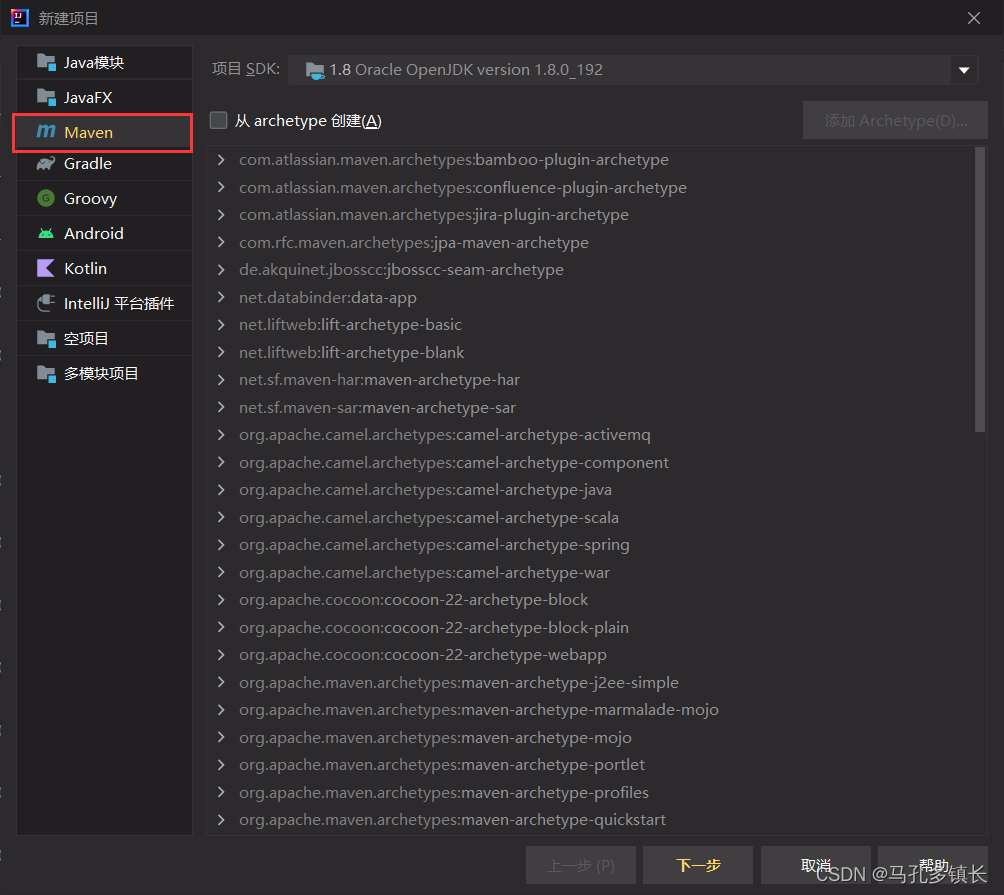This screenshot has width=1004, height=895.
Task: Expand net.databinder:data-app entry
Action: [x=222, y=297]
